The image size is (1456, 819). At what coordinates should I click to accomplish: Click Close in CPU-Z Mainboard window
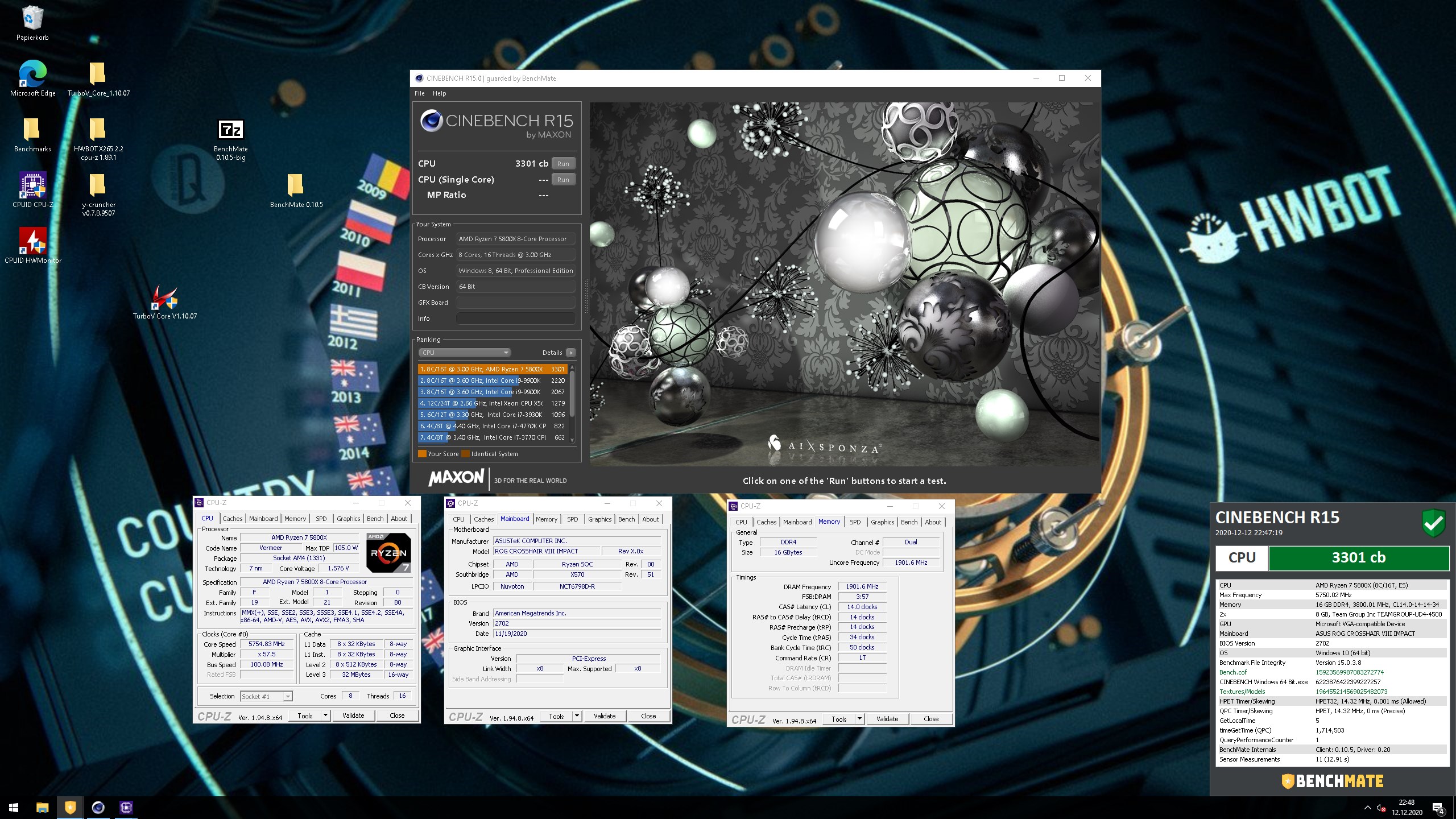tap(648, 716)
